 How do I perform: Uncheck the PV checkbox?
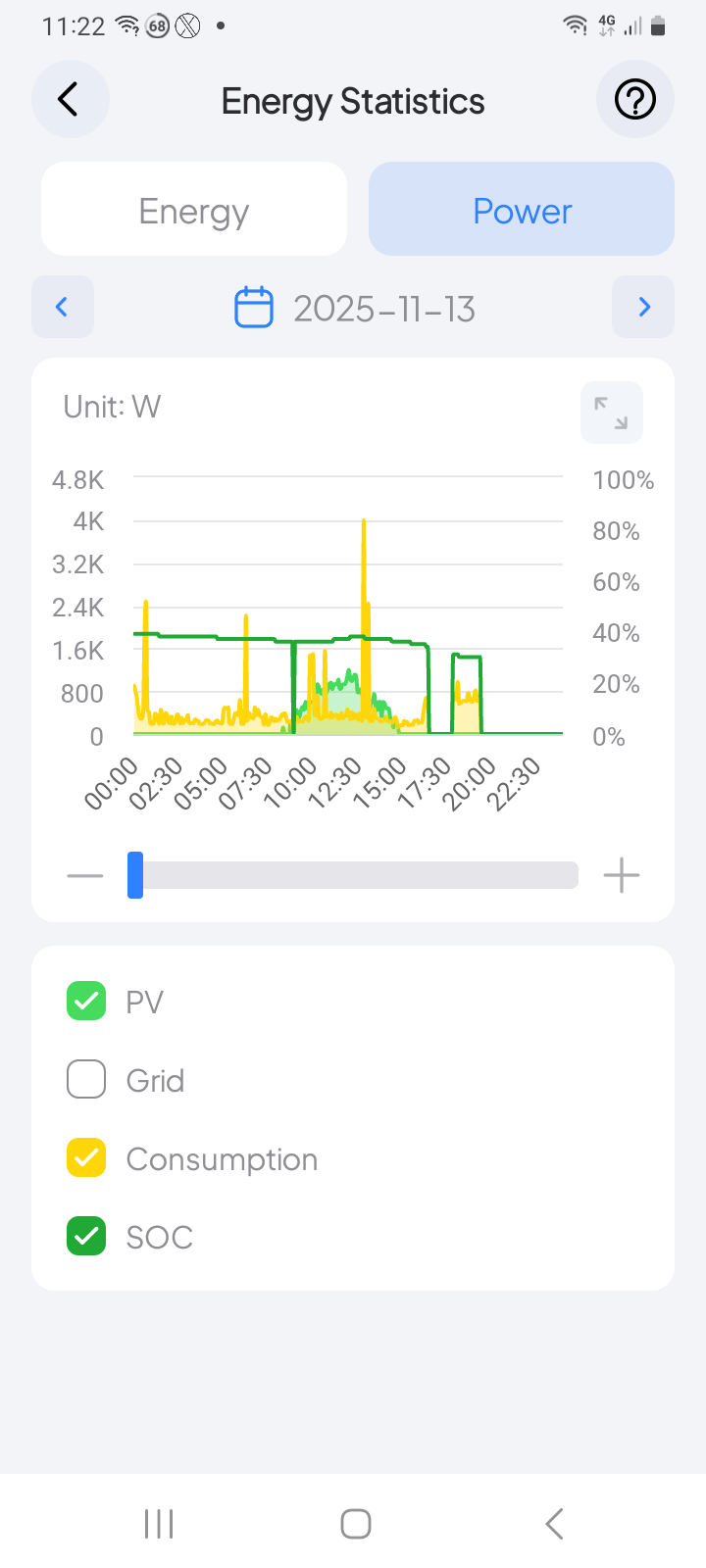click(86, 1002)
